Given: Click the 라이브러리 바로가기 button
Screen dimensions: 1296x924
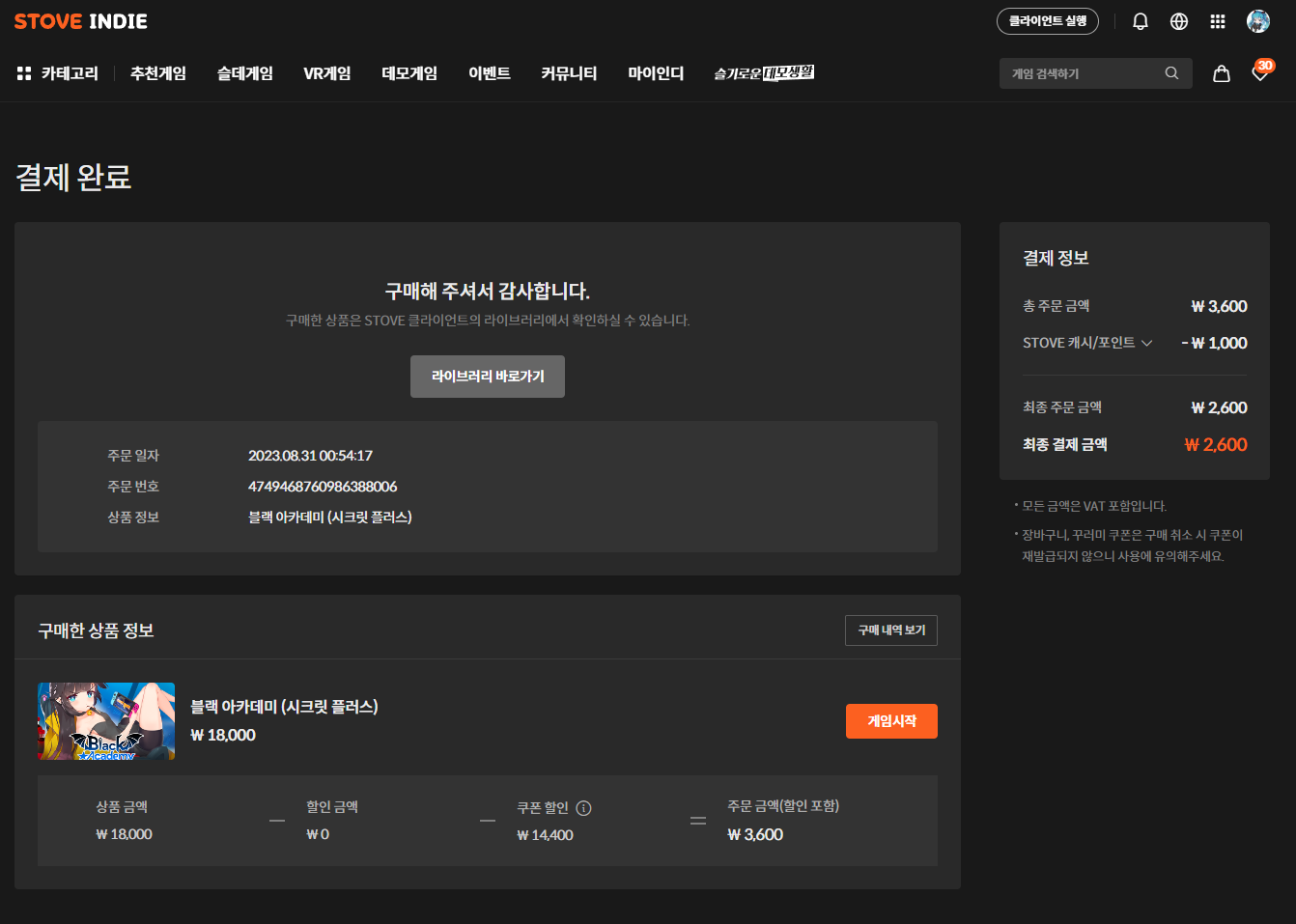Looking at the screenshot, I should (x=488, y=377).
